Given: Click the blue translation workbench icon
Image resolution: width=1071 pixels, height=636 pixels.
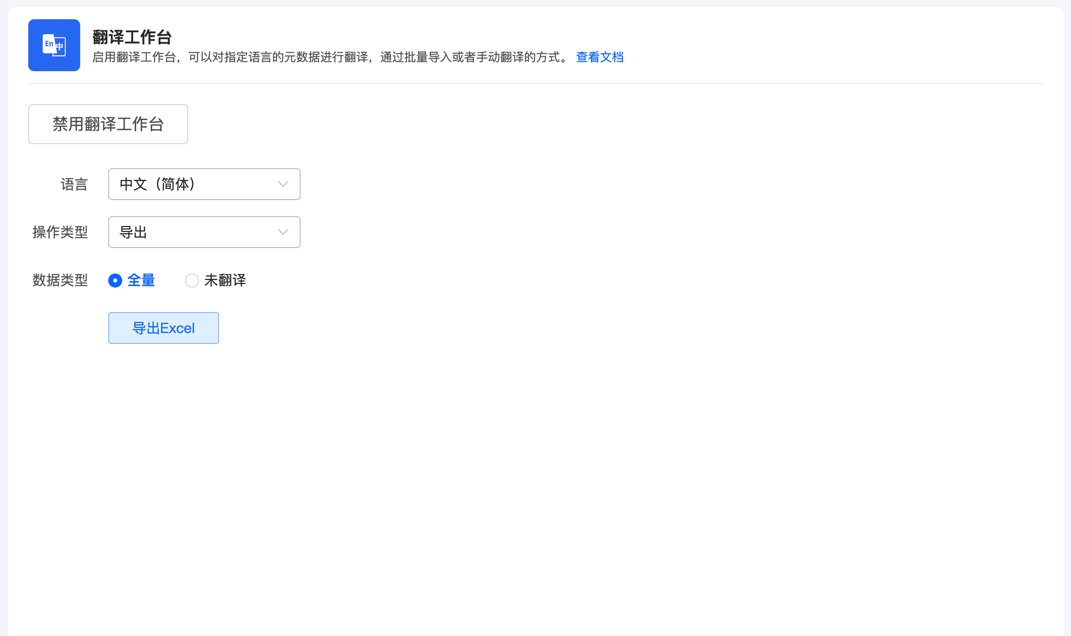Looking at the screenshot, I should coord(54,45).
